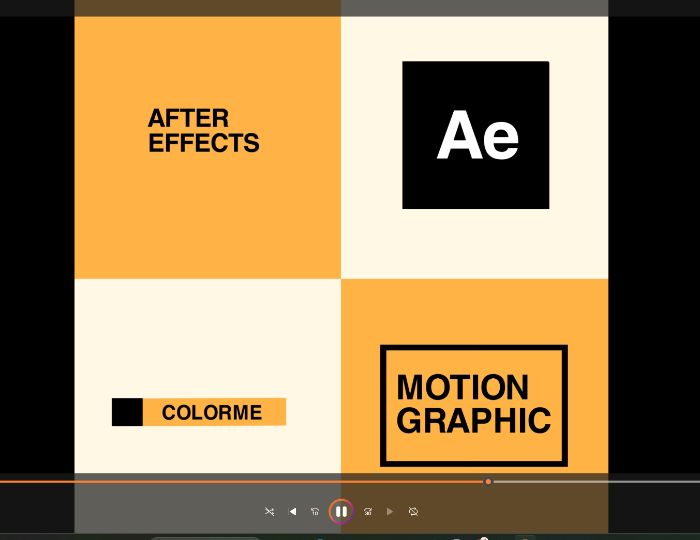Click the COLORME orange label
Screen dimensions: 700x540
point(214,412)
